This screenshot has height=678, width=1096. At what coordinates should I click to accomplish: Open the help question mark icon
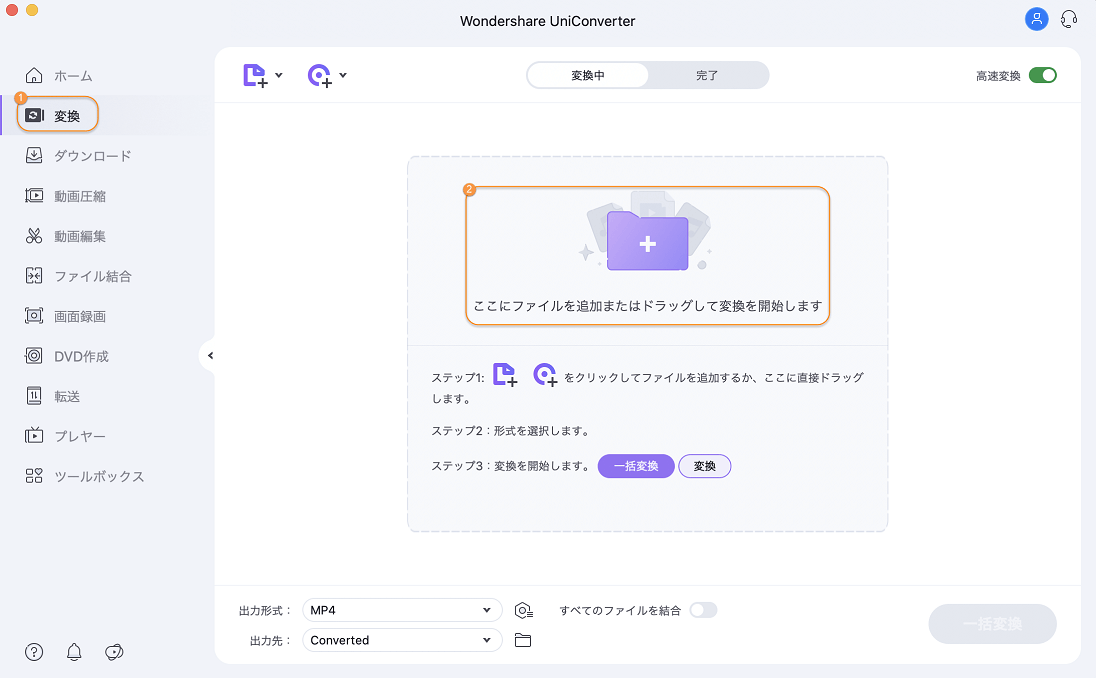(x=34, y=652)
